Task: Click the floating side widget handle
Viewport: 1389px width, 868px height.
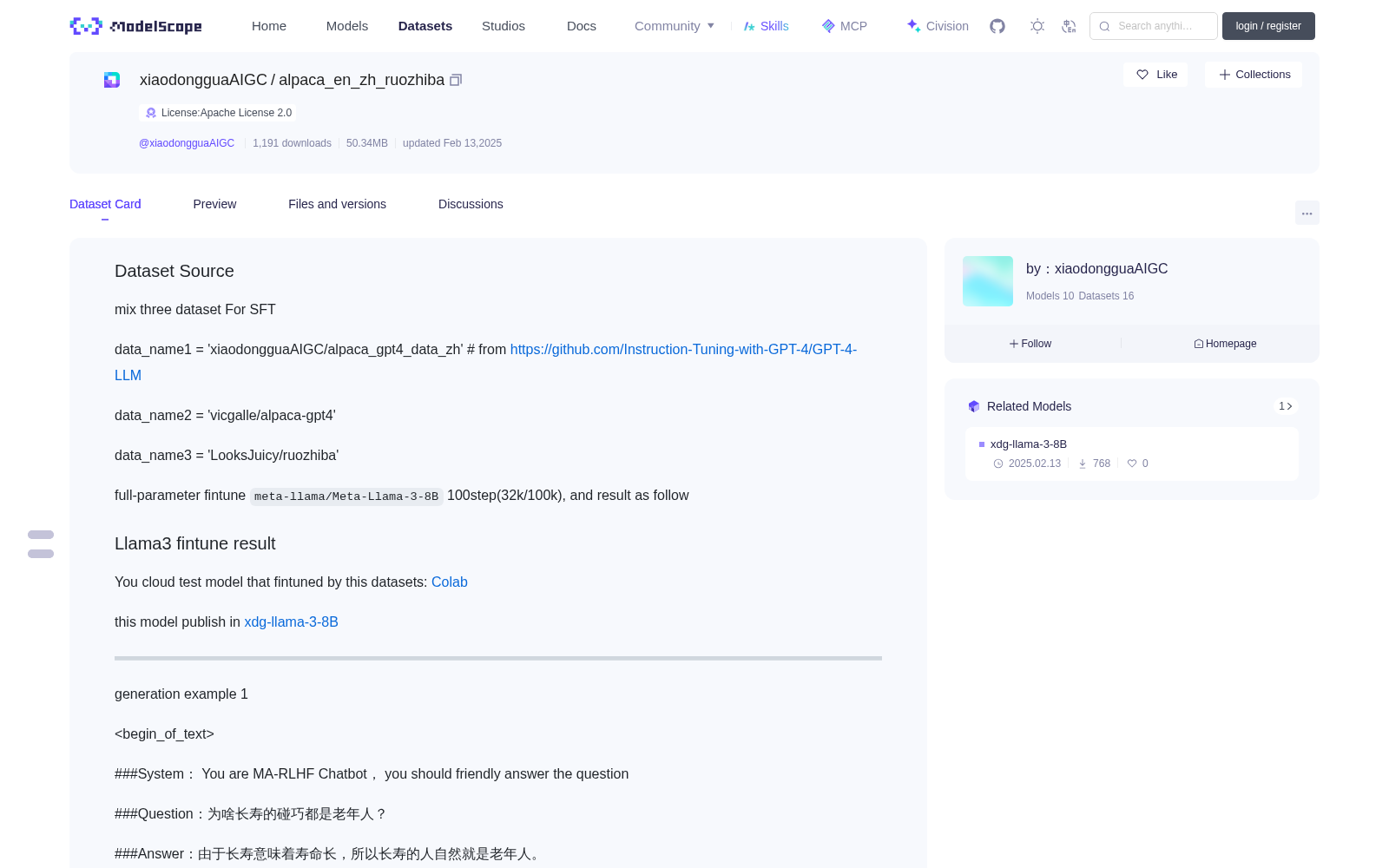Action: 41,544
